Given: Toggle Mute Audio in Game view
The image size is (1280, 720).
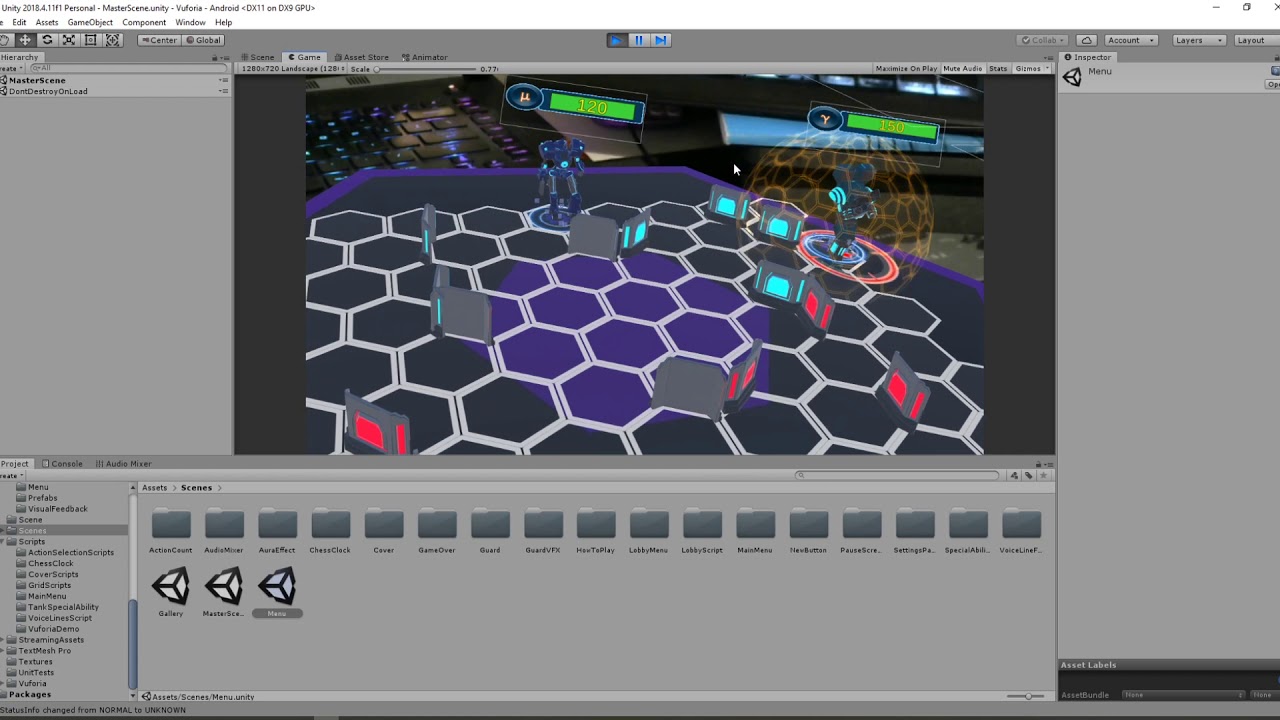Looking at the screenshot, I should [963, 69].
